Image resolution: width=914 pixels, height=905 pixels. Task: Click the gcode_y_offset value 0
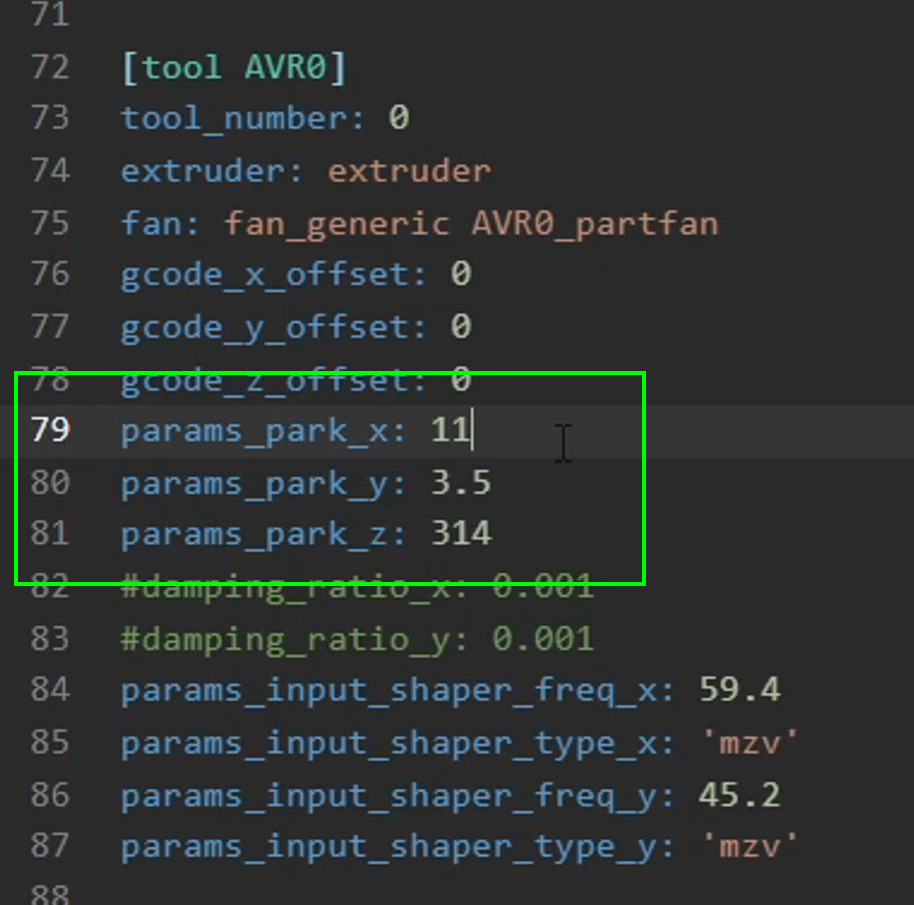coord(460,327)
